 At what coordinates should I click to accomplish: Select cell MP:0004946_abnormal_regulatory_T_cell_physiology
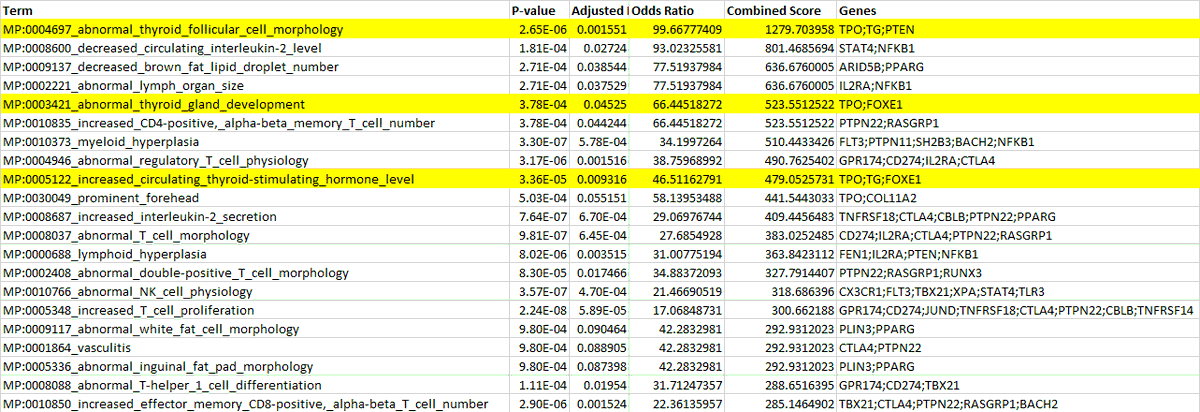253,160
